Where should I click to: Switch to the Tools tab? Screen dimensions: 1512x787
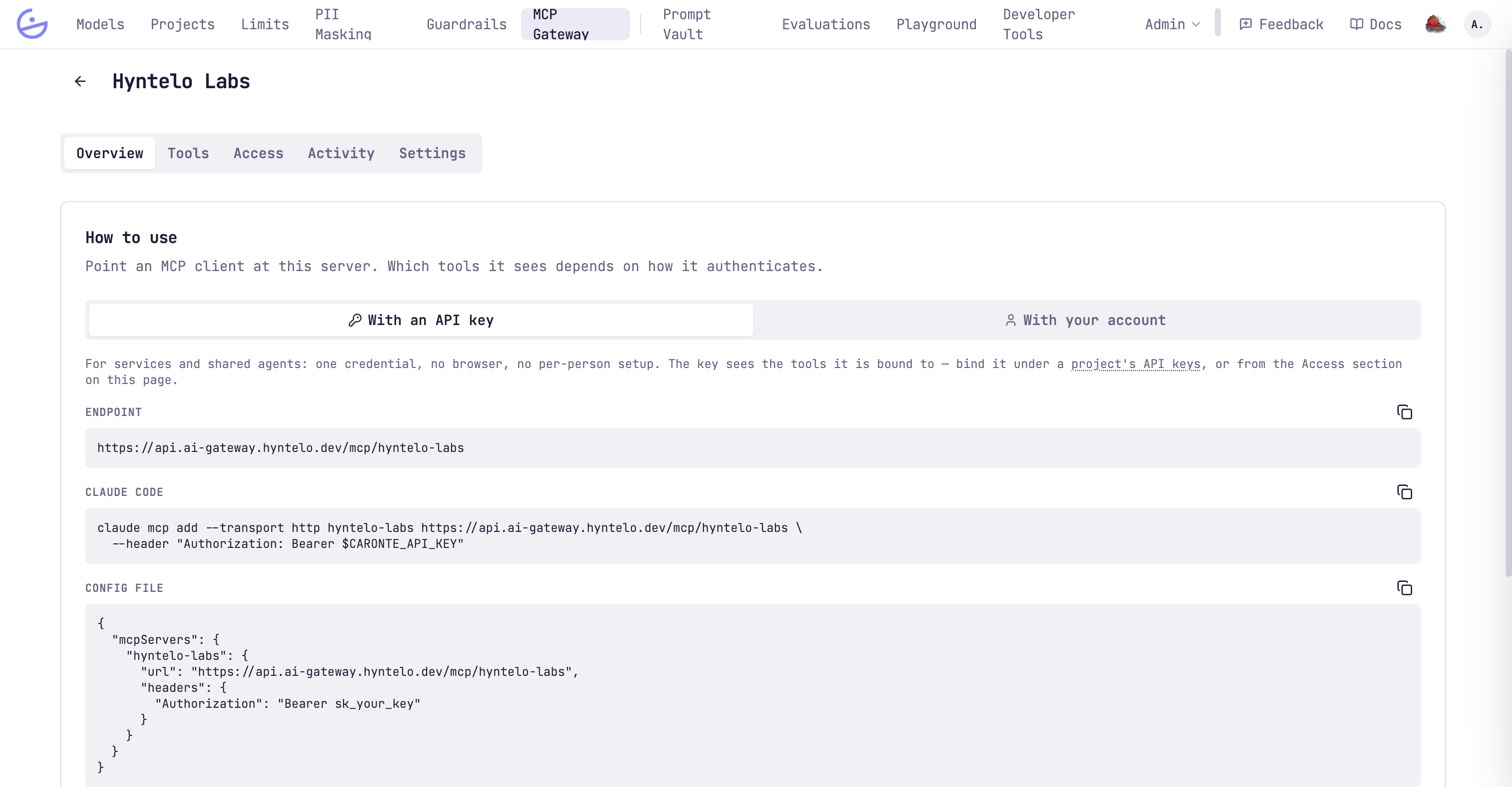point(188,153)
